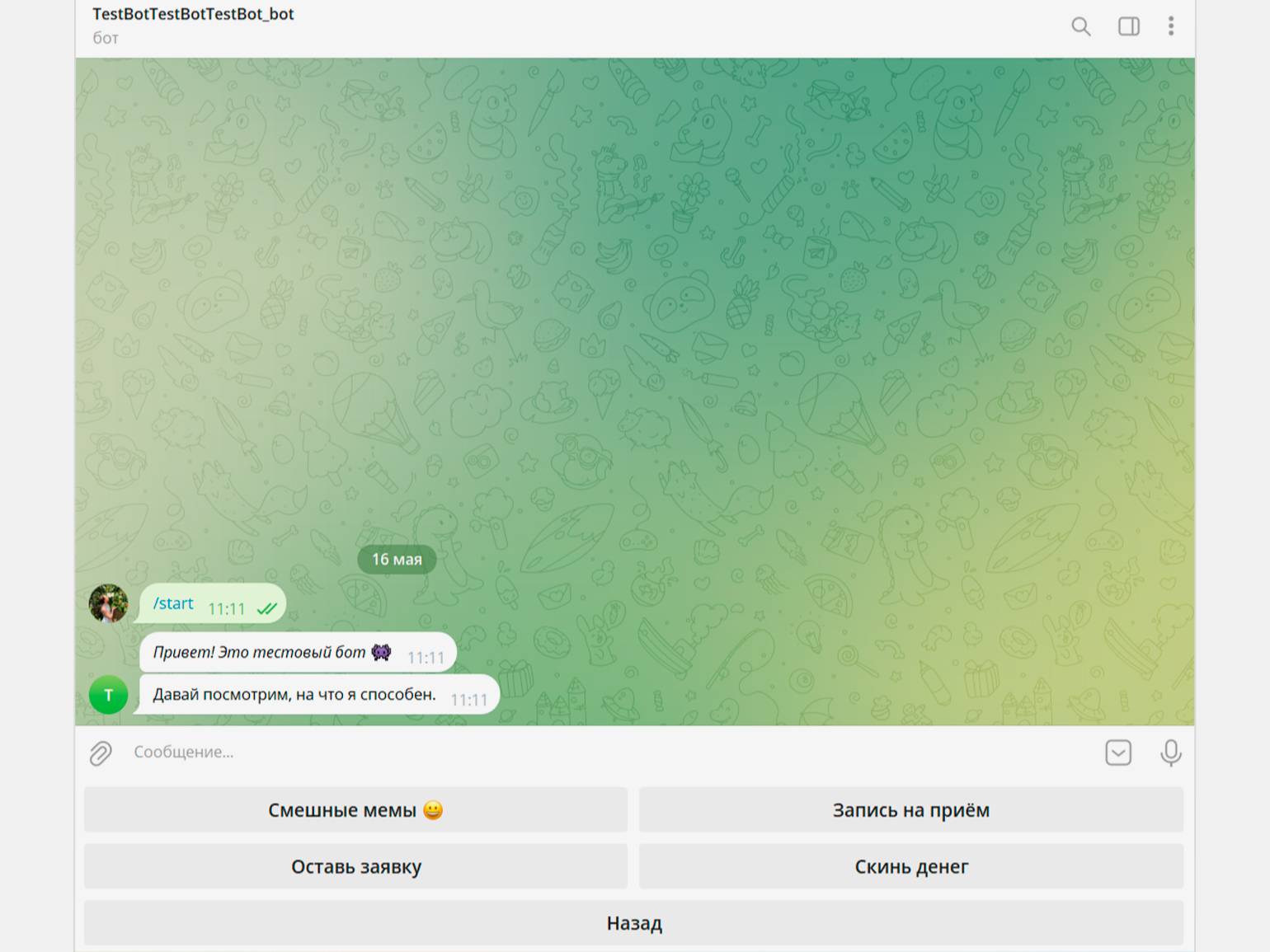Attach a file with the paperclip icon
Viewport: 1270px width, 952px height.
(101, 753)
